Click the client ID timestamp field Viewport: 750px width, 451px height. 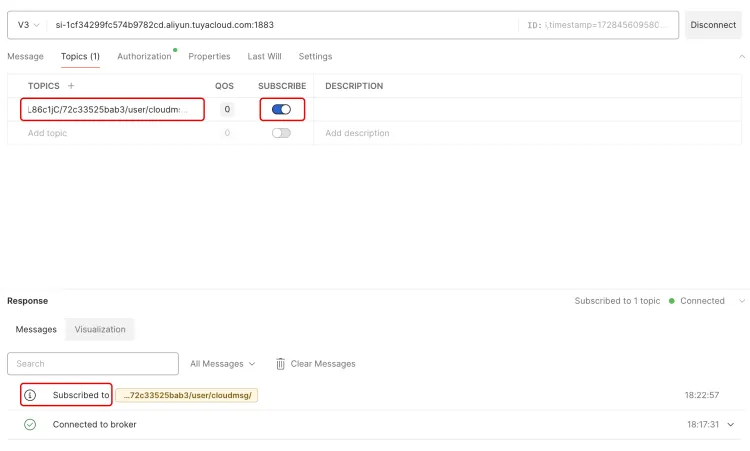click(x=598, y=25)
